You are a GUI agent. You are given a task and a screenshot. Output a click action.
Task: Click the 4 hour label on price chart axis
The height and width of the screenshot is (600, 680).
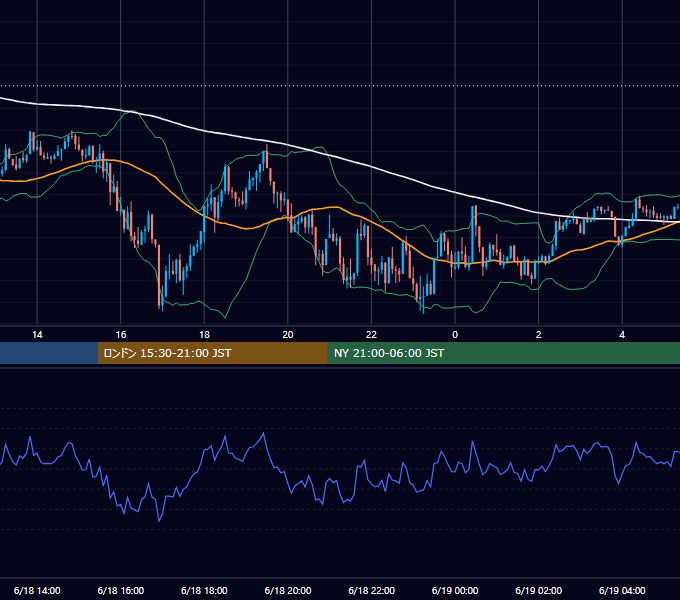click(x=622, y=335)
